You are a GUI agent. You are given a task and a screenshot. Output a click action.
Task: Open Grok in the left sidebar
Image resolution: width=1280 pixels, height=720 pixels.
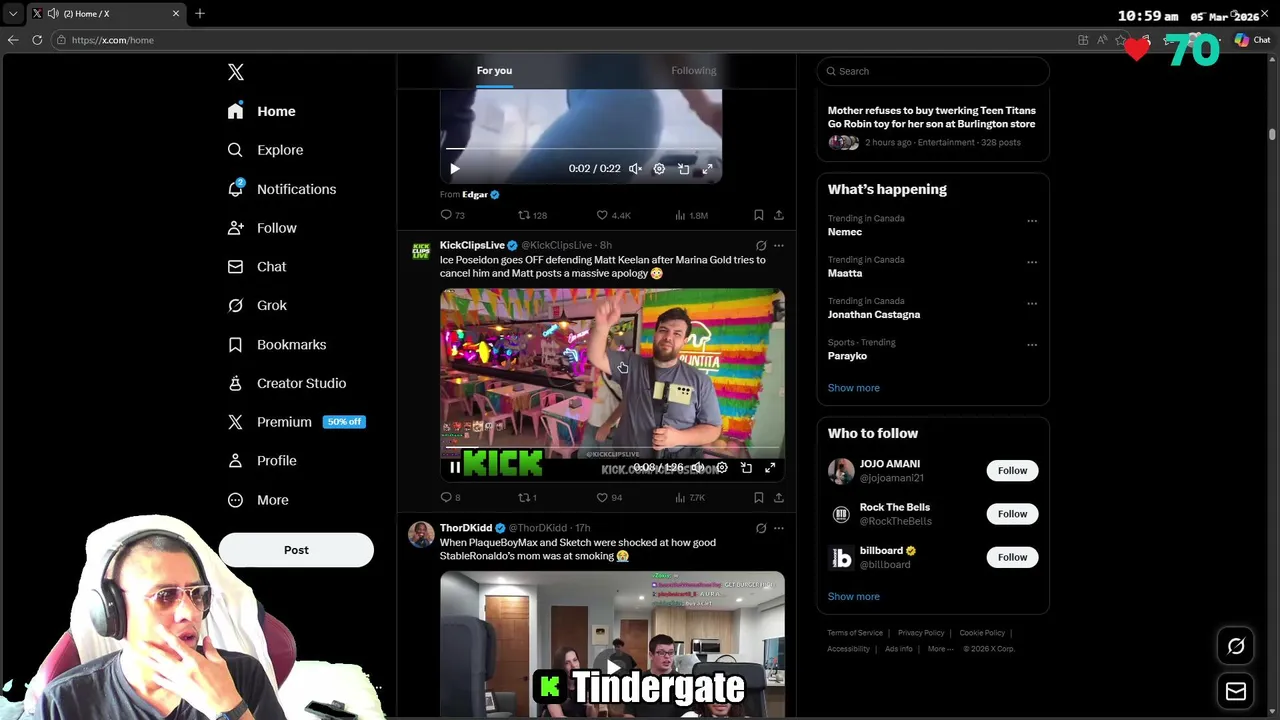coord(257,305)
